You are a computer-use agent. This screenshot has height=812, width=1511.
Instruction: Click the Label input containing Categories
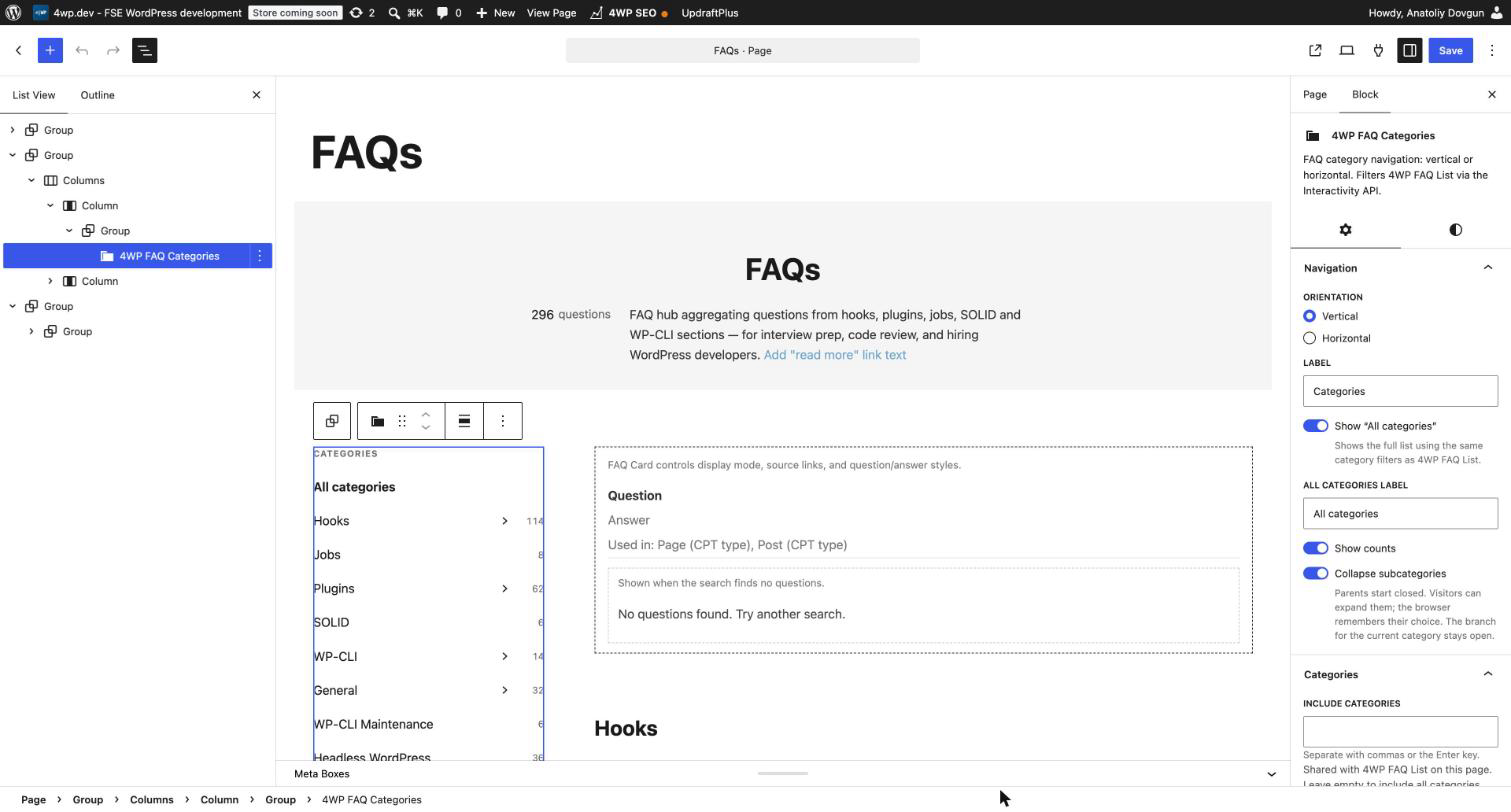[x=1400, y=391]
